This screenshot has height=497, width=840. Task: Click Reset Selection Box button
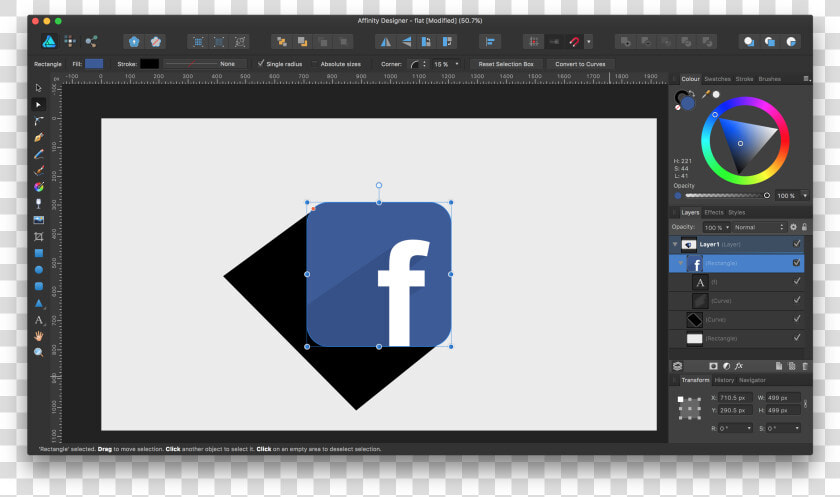(506, 64)
